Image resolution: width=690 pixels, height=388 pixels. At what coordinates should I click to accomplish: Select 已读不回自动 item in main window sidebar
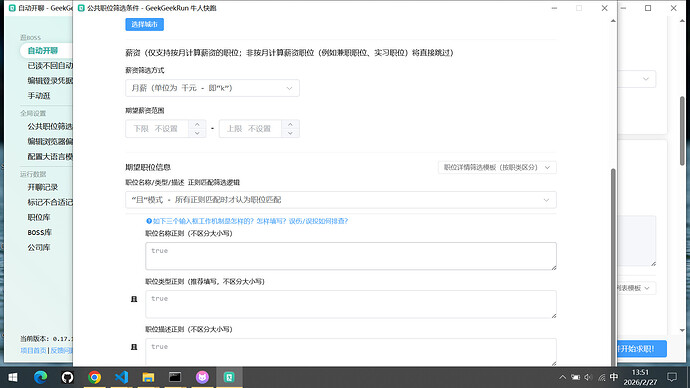(50, 66)
